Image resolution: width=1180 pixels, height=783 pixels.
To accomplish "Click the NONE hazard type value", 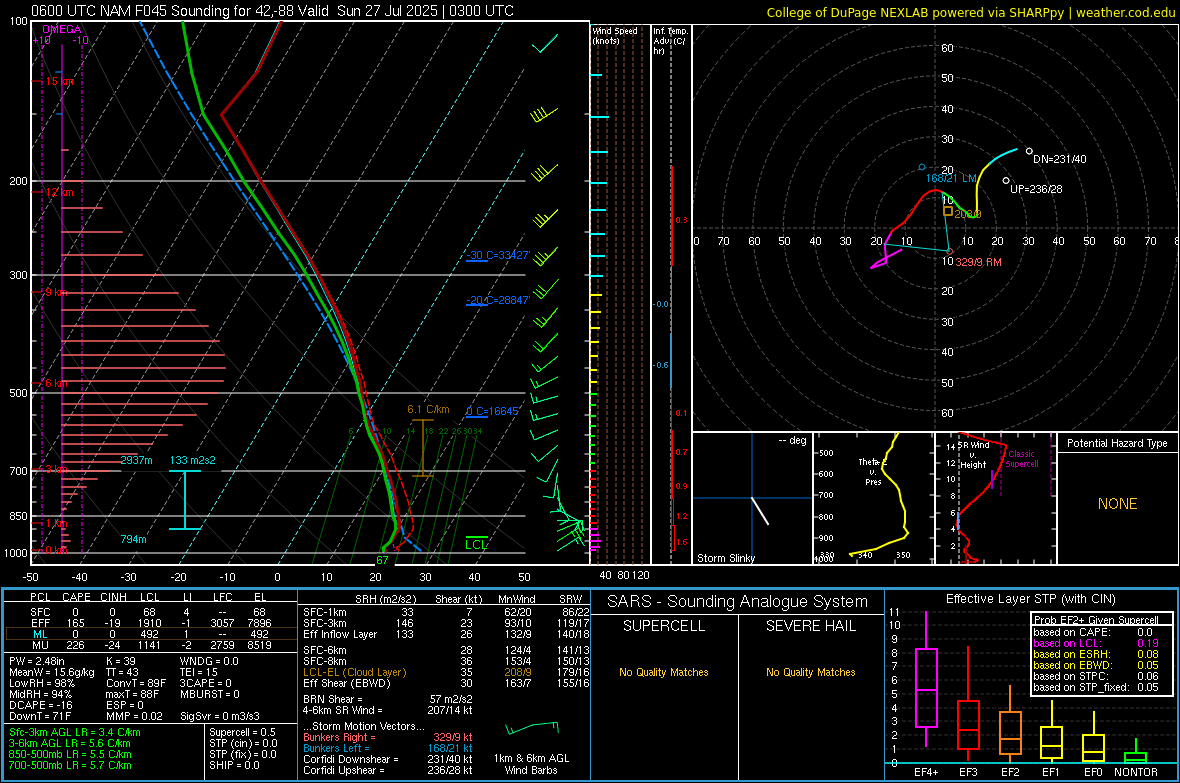I will 1118,504.
